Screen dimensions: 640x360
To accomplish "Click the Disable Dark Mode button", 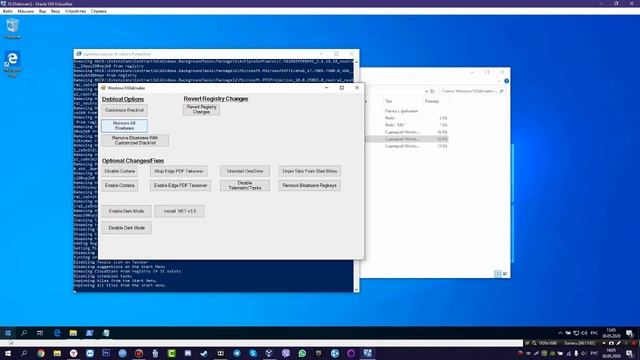I will tap(127, 228).
